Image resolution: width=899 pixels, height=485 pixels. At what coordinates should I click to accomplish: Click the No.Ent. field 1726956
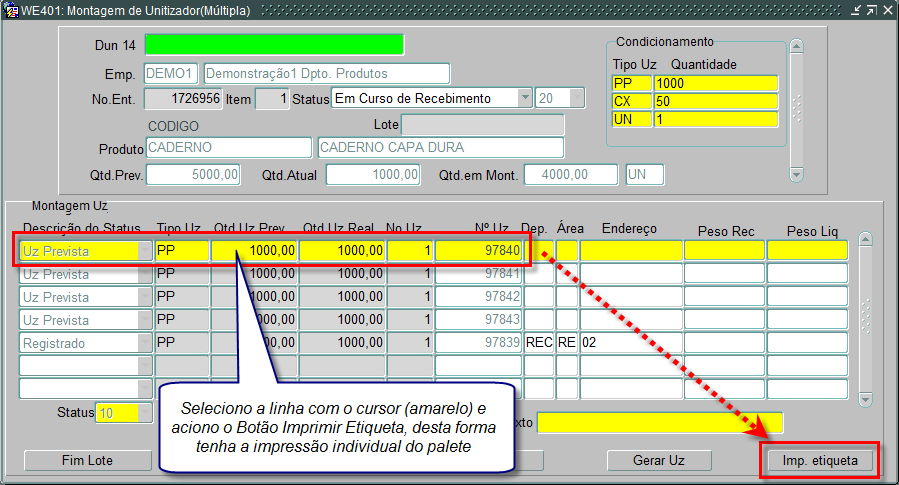tap(183, 99)
